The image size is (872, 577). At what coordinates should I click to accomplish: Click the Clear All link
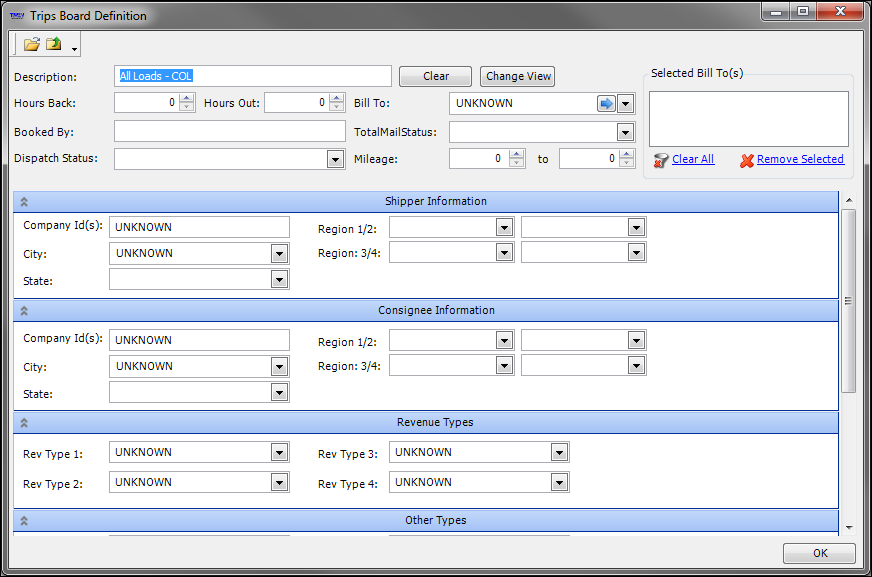[x=693, y=159]
